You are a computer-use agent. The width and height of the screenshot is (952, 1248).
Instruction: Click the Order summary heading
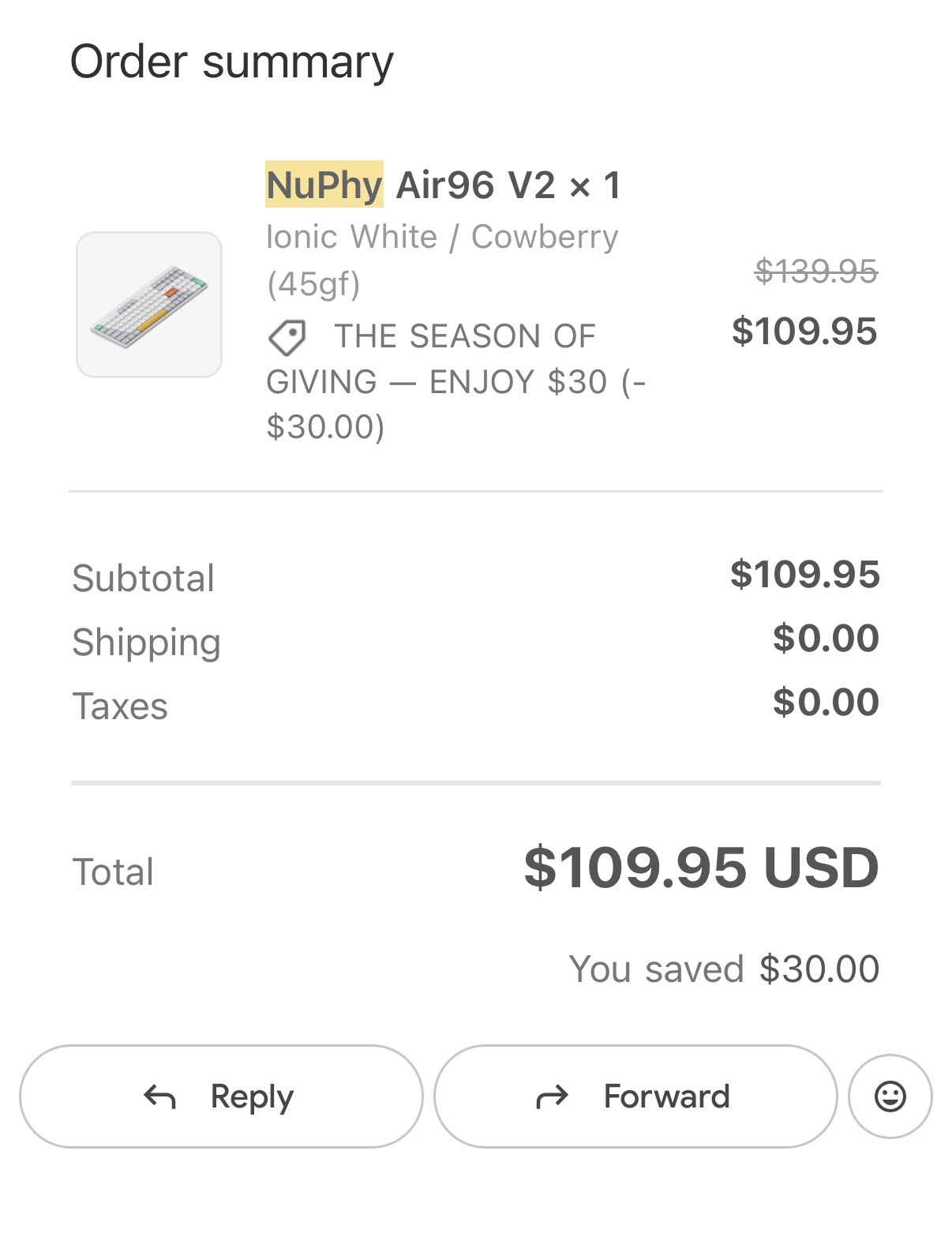point(231,62)
